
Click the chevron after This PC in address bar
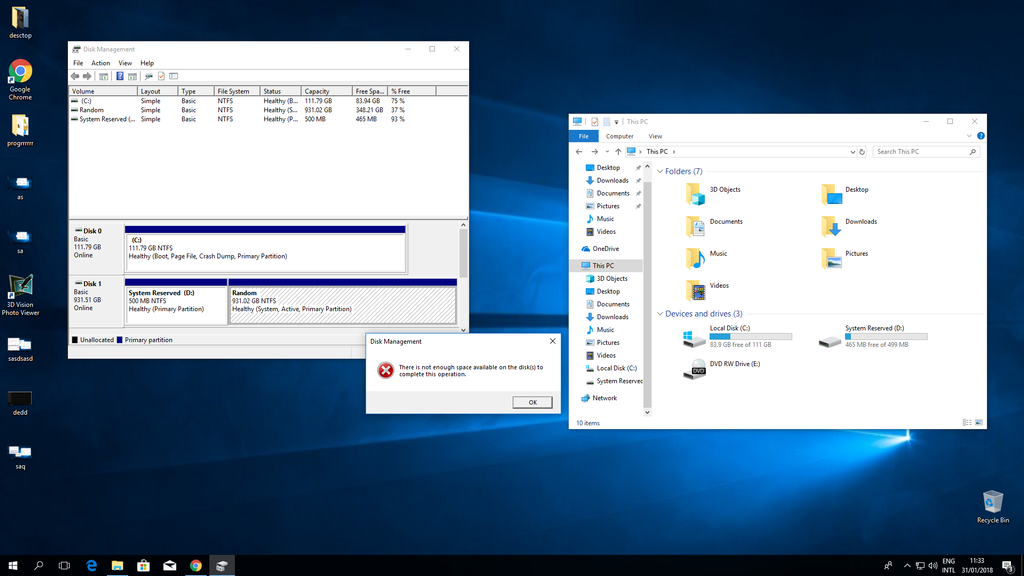coord(674,152)
